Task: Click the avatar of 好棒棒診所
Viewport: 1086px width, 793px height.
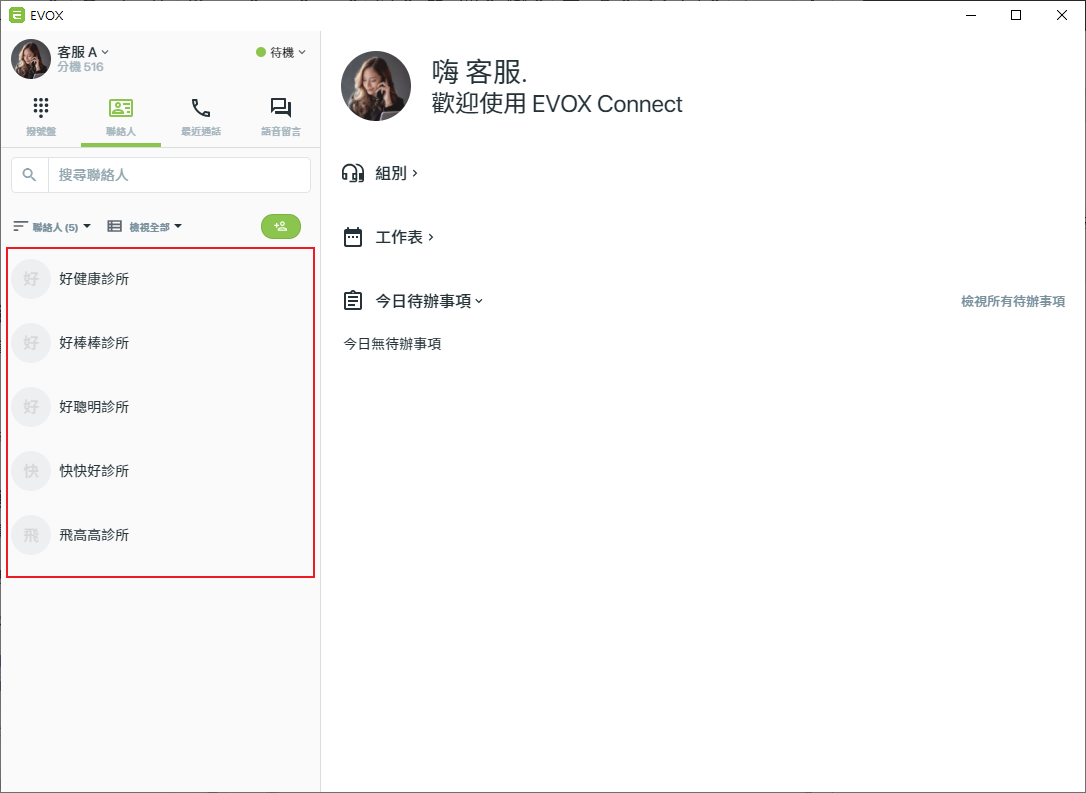Action: coord(31,343)
